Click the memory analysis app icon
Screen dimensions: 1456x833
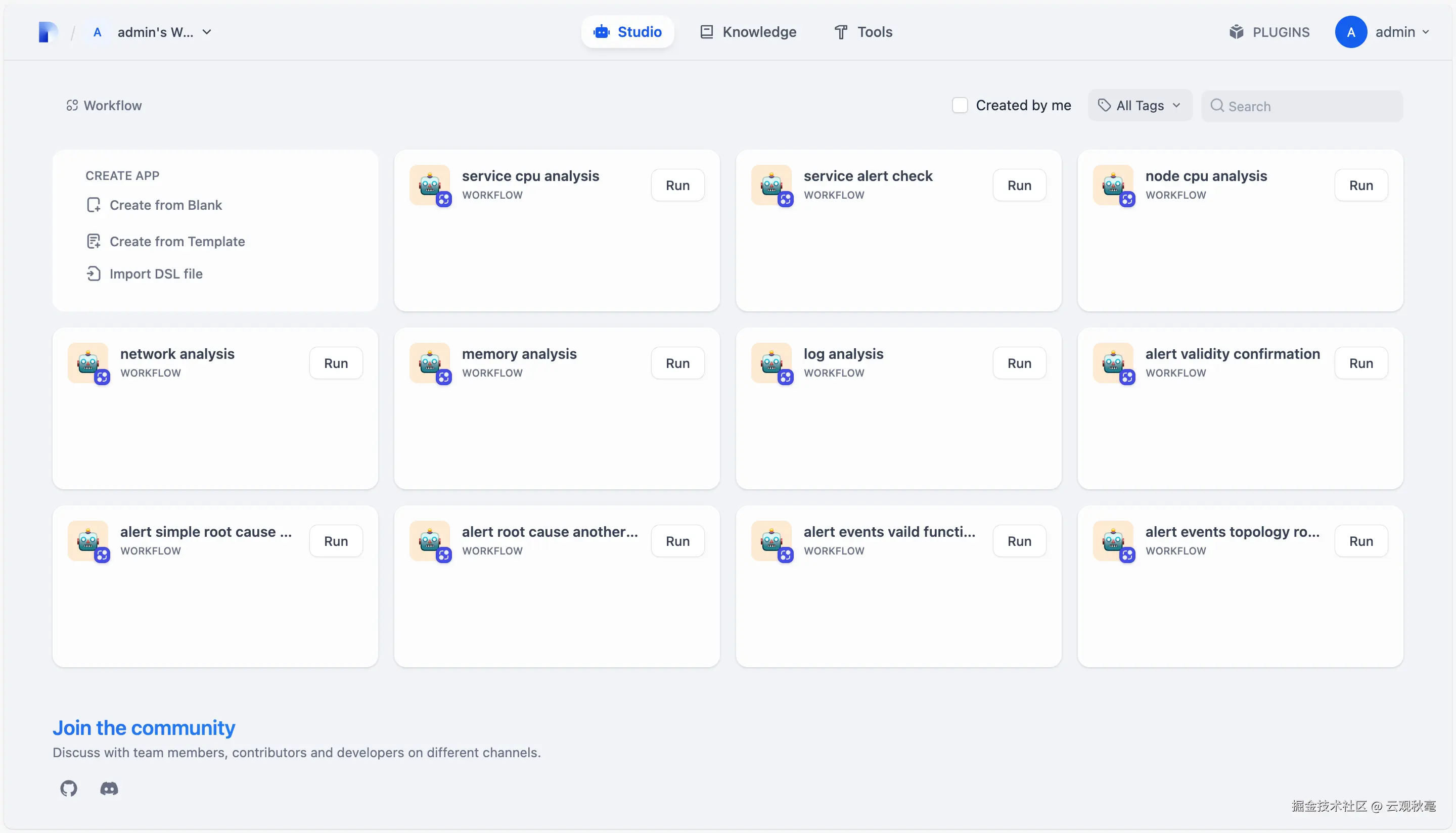point(430,363)
